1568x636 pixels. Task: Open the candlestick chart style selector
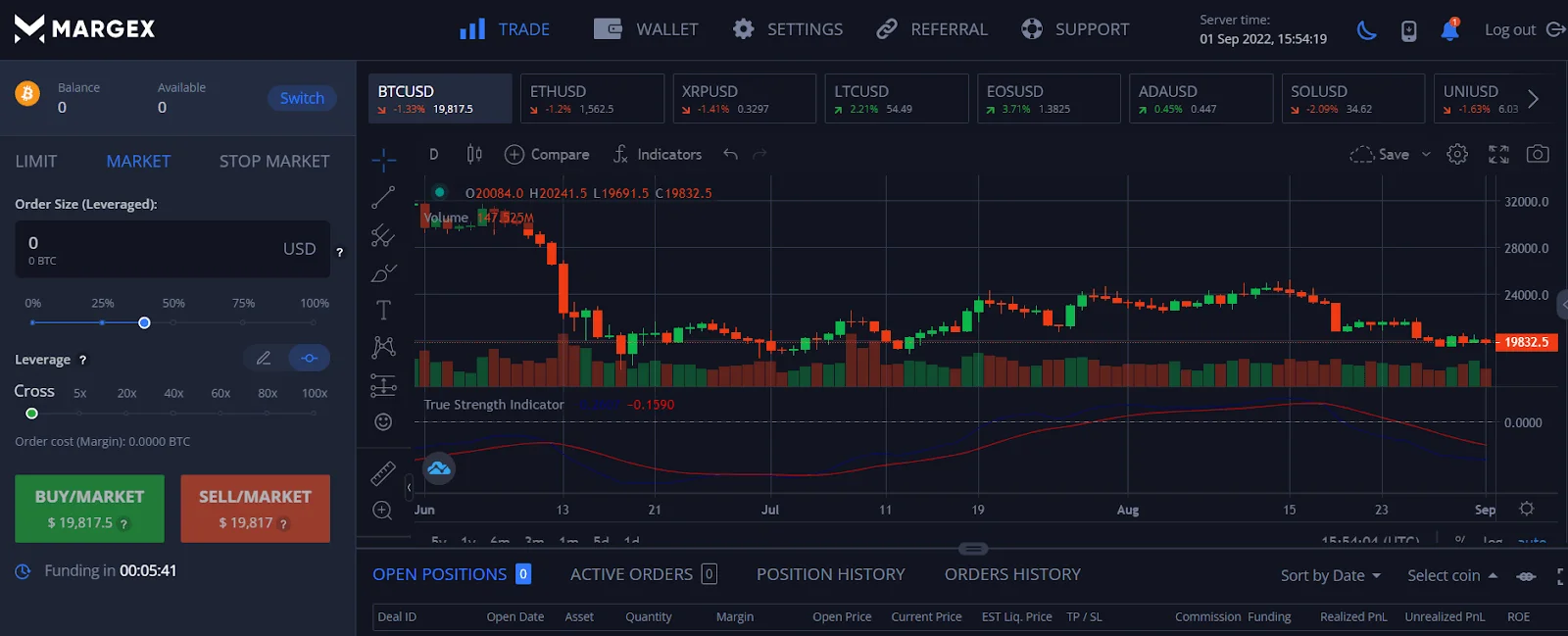(474, 154)
